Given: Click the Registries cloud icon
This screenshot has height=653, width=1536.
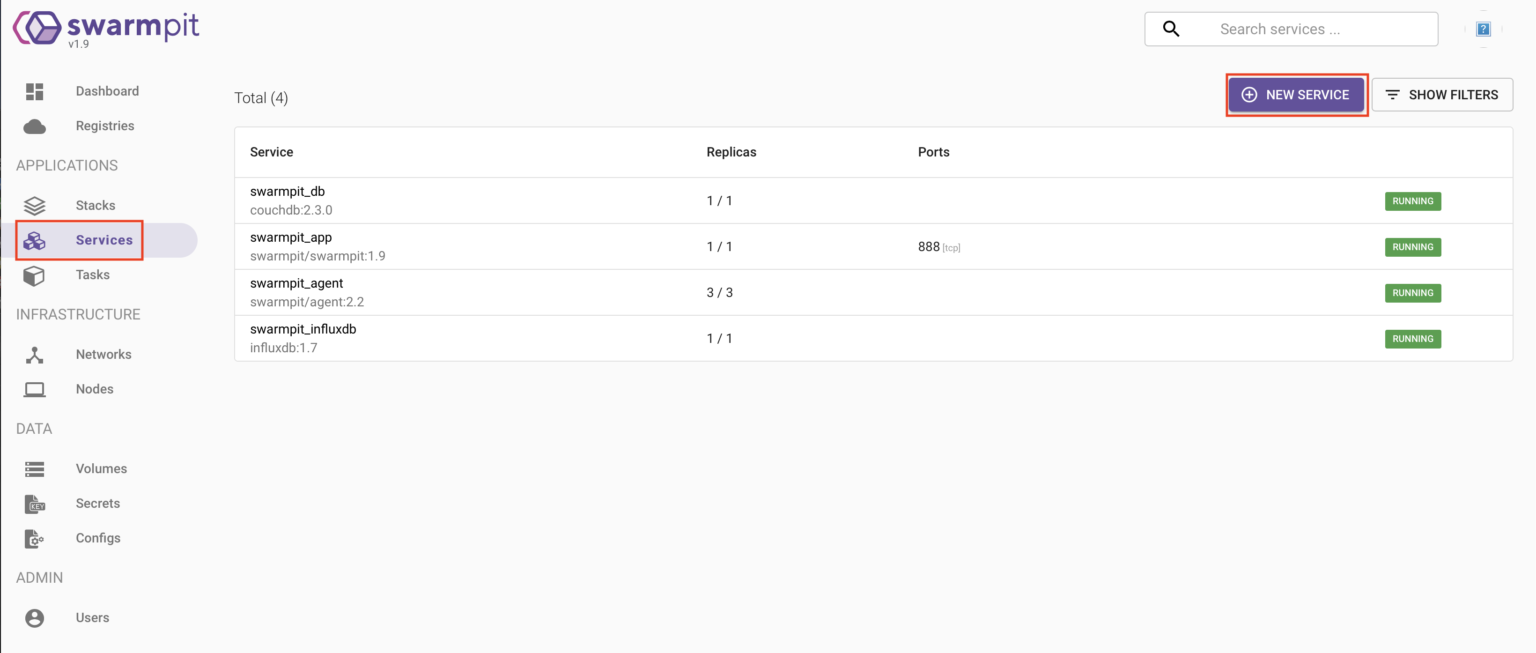Looking at the screenshot, I should (x=35, y=126).
